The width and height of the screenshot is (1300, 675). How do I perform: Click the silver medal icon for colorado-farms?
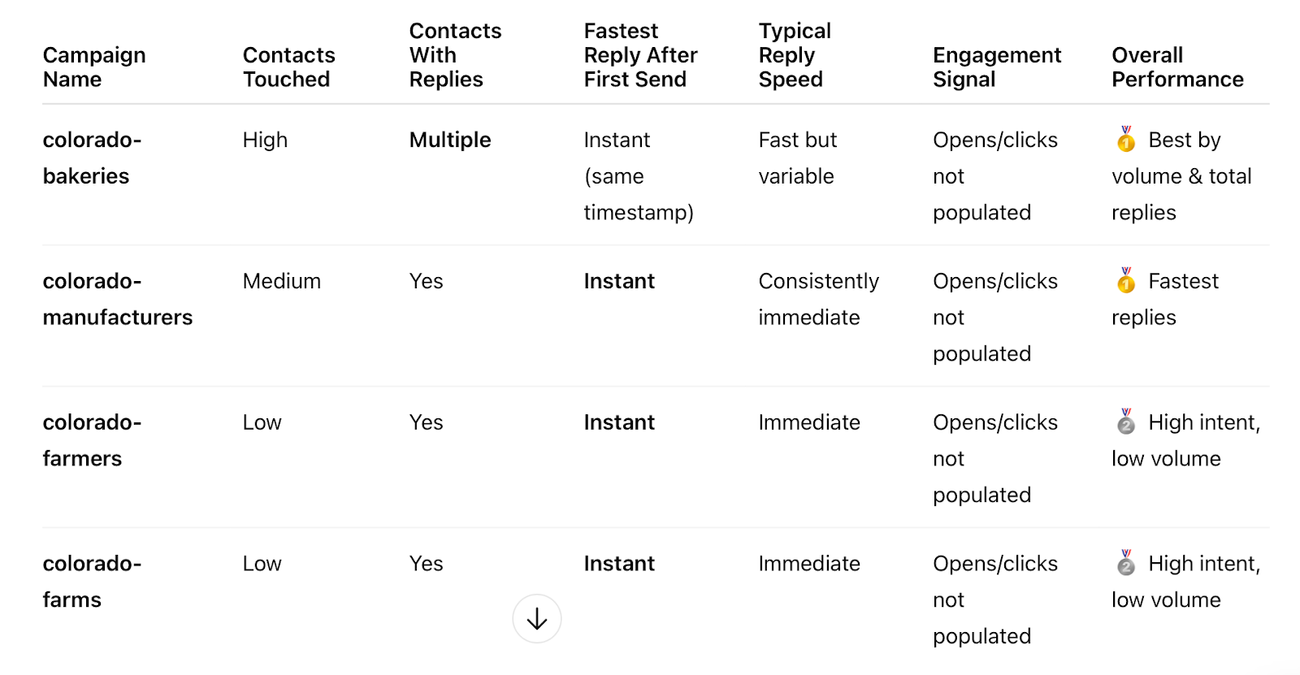coord(1126,563)
